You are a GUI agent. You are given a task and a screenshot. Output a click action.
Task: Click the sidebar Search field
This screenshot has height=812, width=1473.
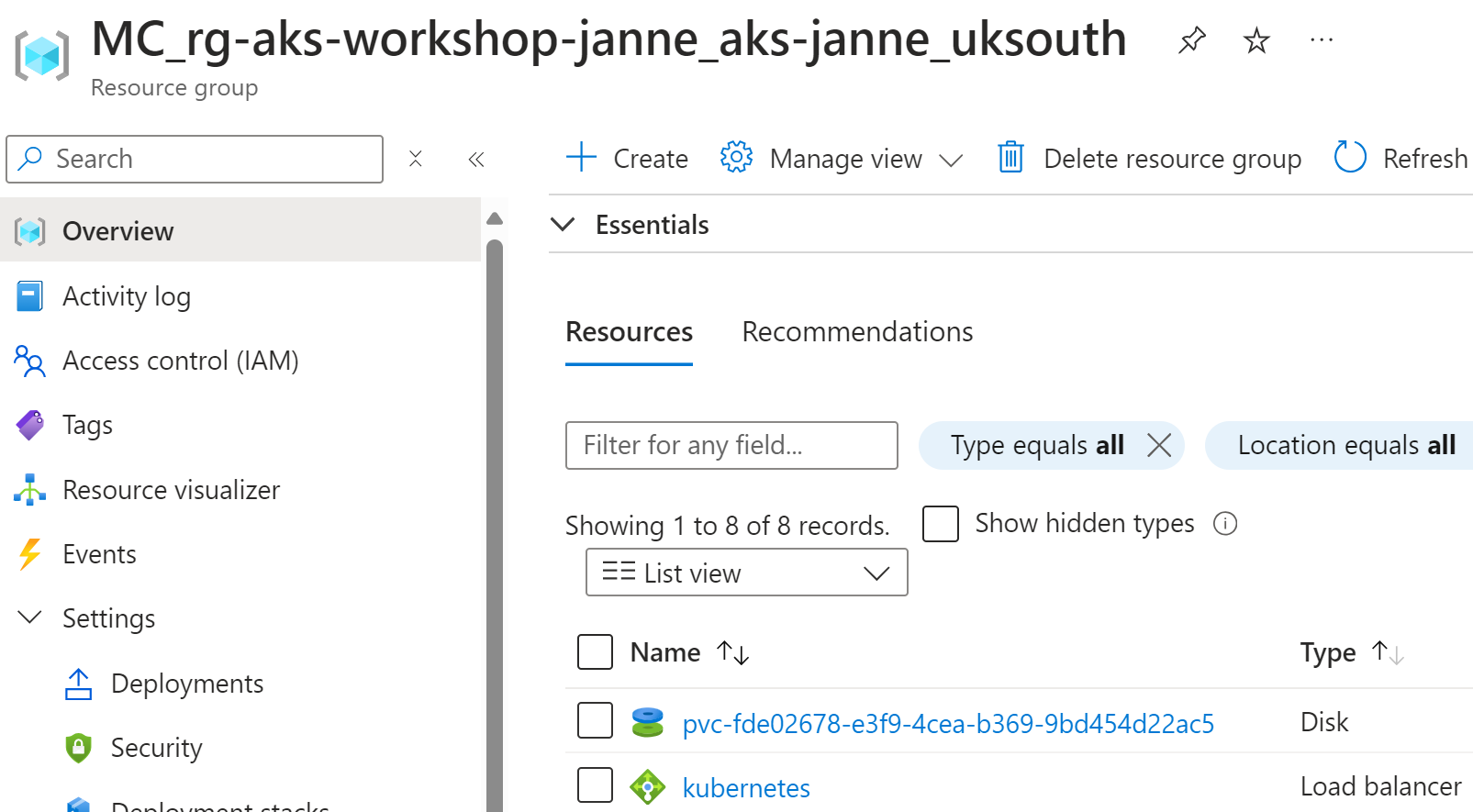(195, 159)
